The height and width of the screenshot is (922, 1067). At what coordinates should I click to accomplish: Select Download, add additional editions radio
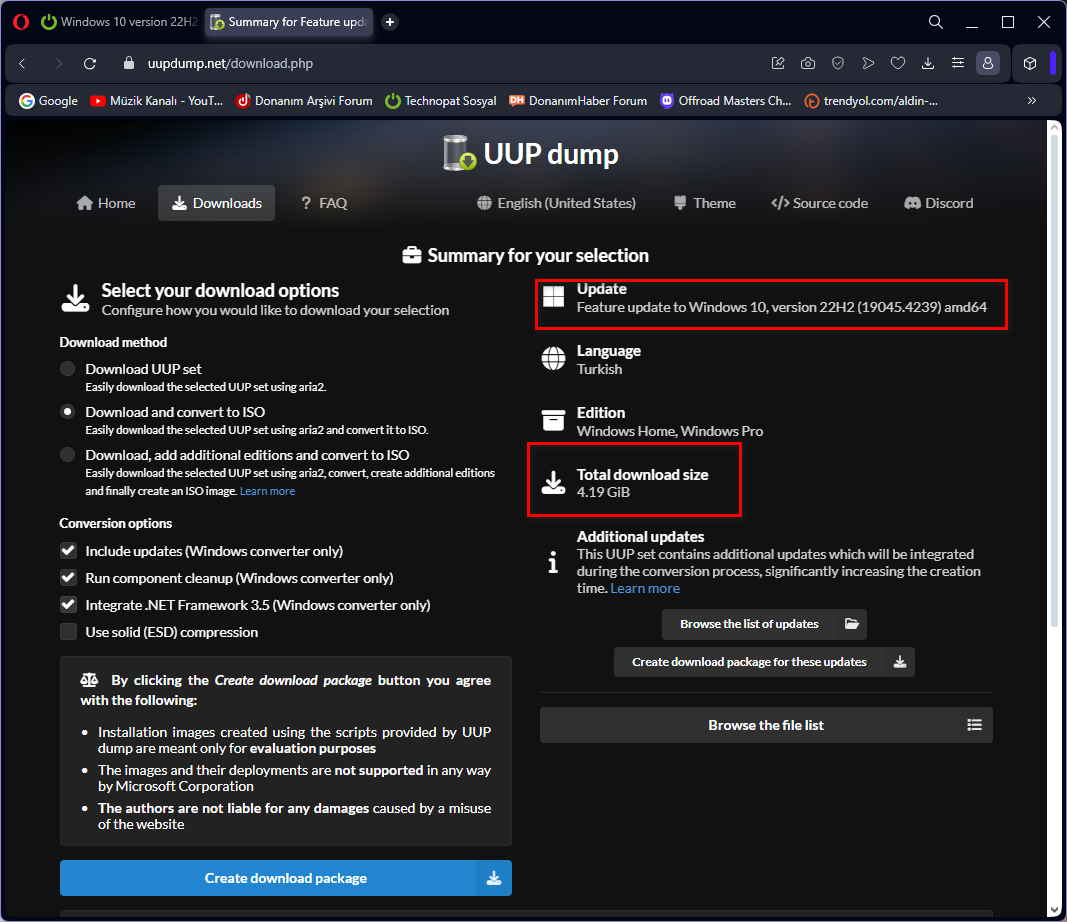point(67,455)
